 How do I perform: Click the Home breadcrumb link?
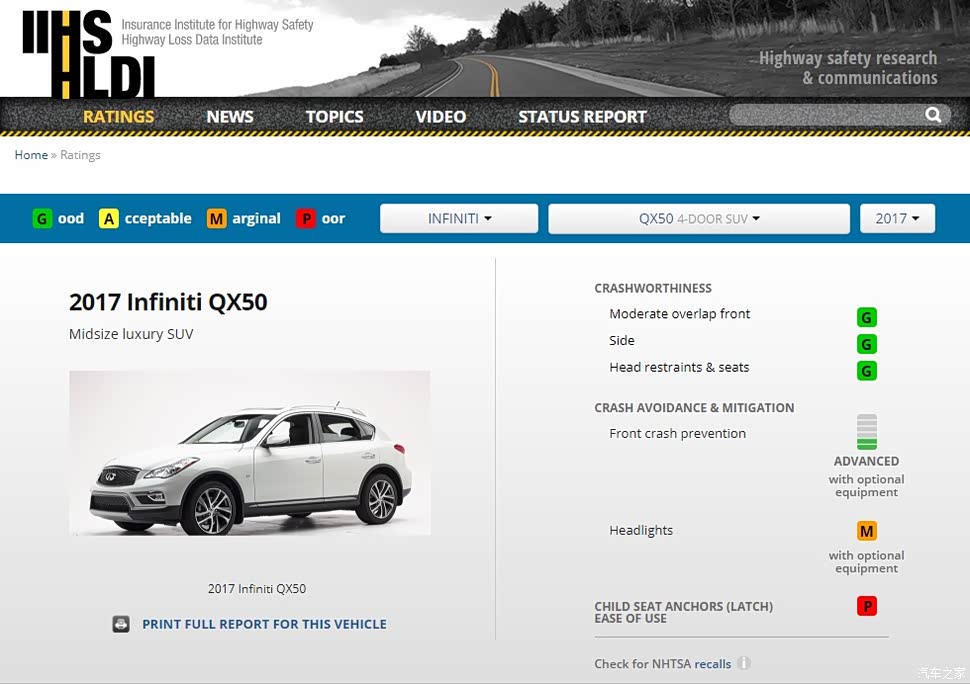click(x=31, y=155)
